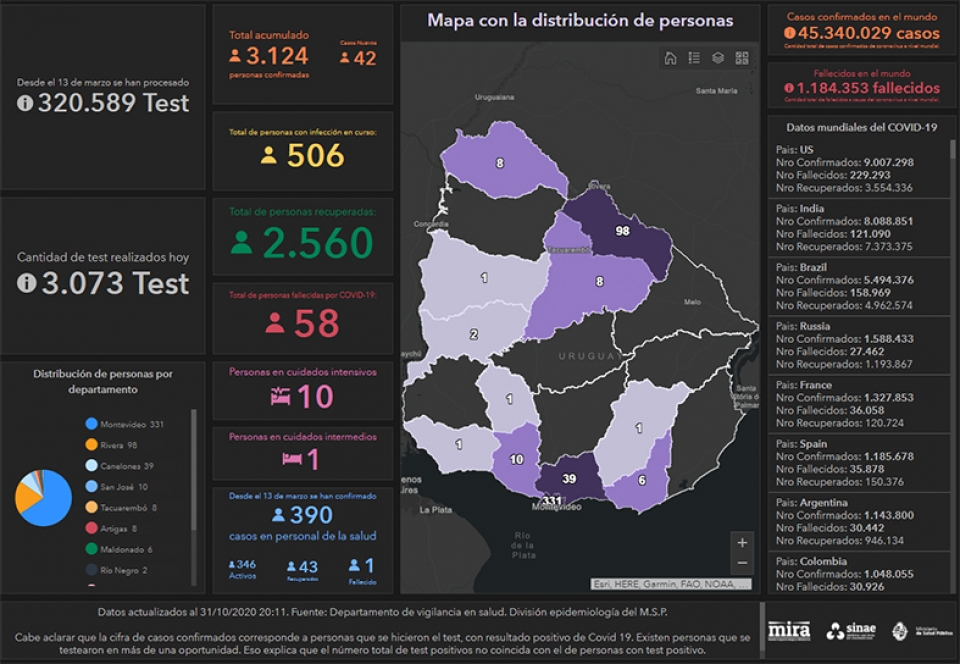Click the Rivera region labeled 98

622,231
